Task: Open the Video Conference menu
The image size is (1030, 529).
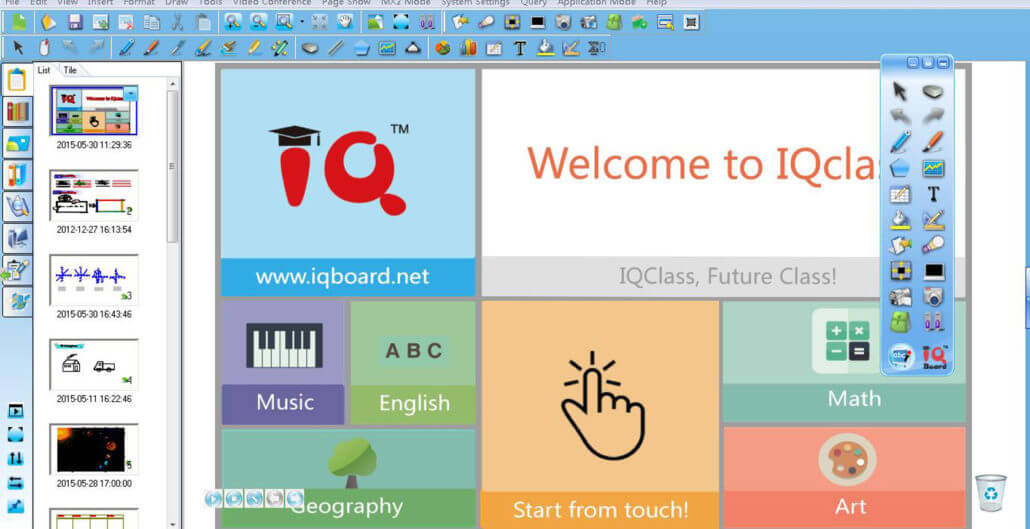Action: 271,3
